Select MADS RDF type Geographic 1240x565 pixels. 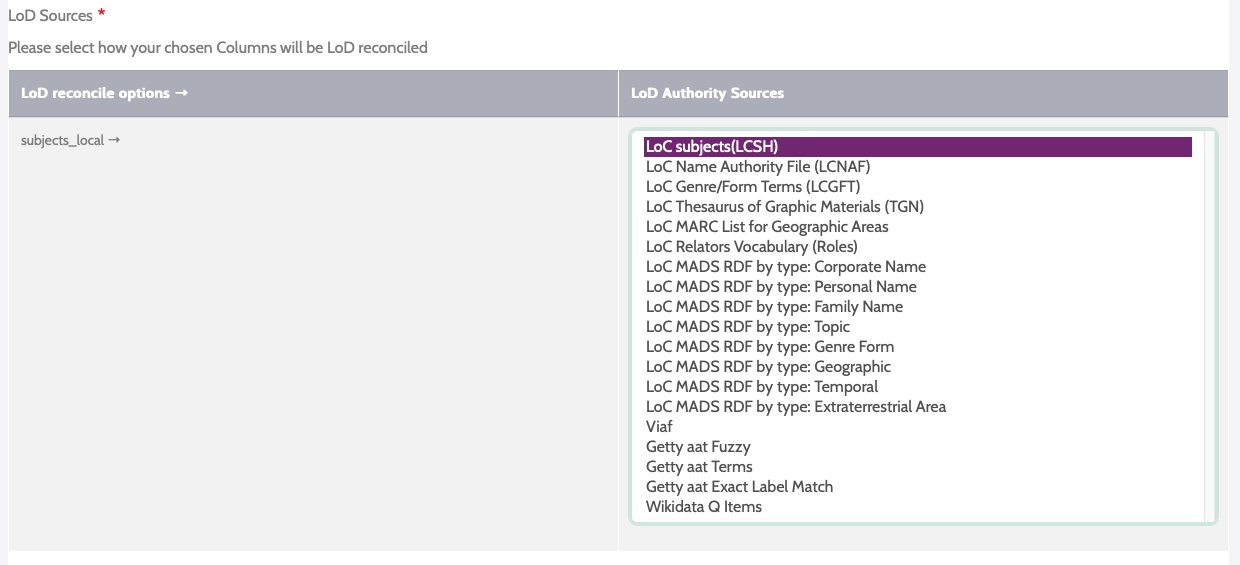click(x=768, y=367)
